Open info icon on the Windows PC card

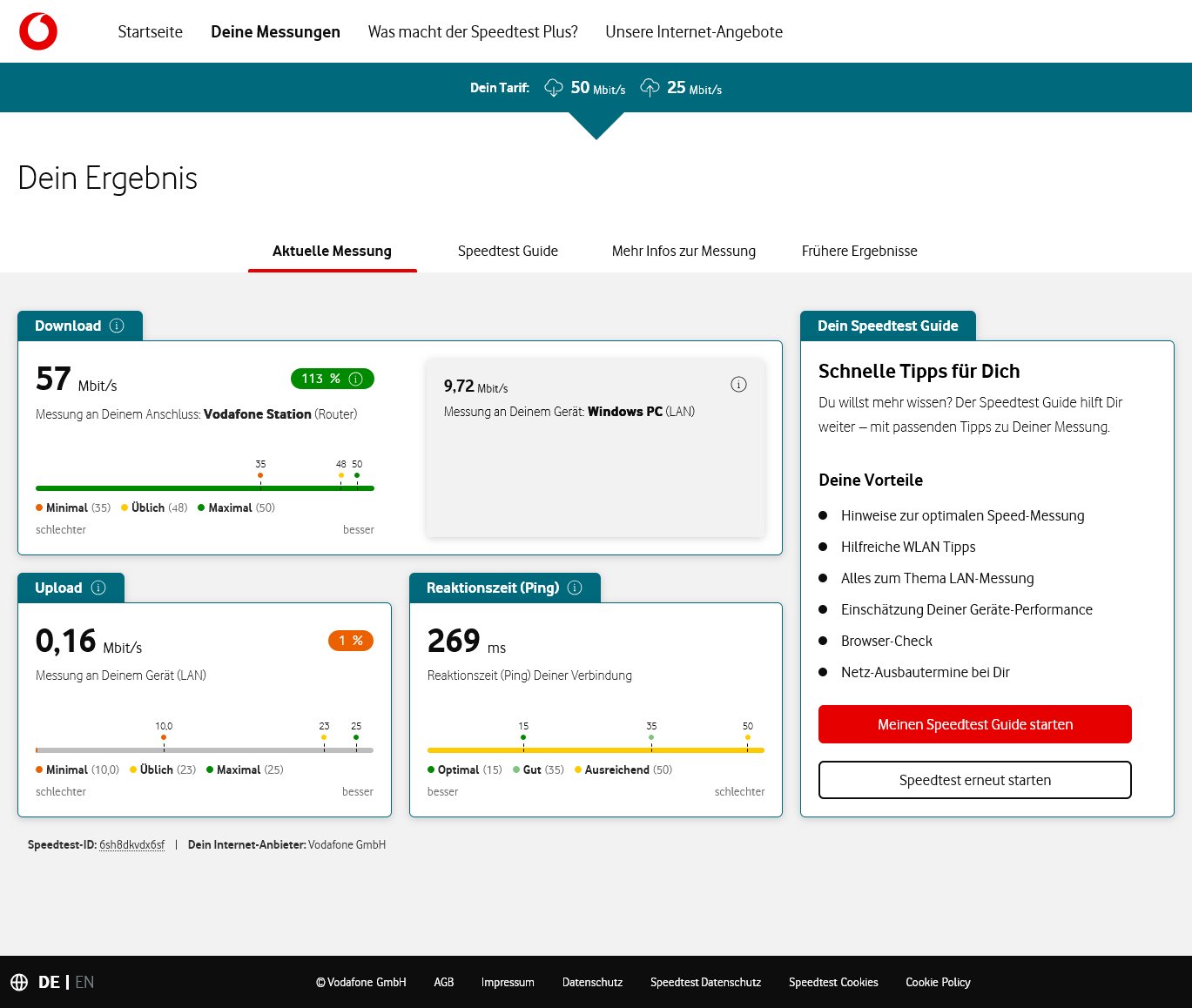[738, 384]
